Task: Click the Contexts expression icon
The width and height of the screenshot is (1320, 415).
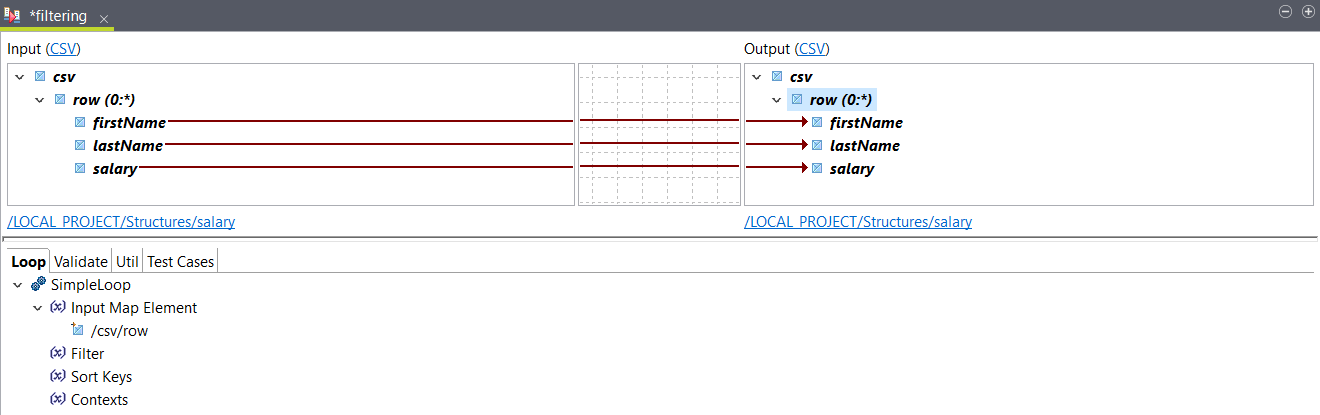Action: (58, 399)
